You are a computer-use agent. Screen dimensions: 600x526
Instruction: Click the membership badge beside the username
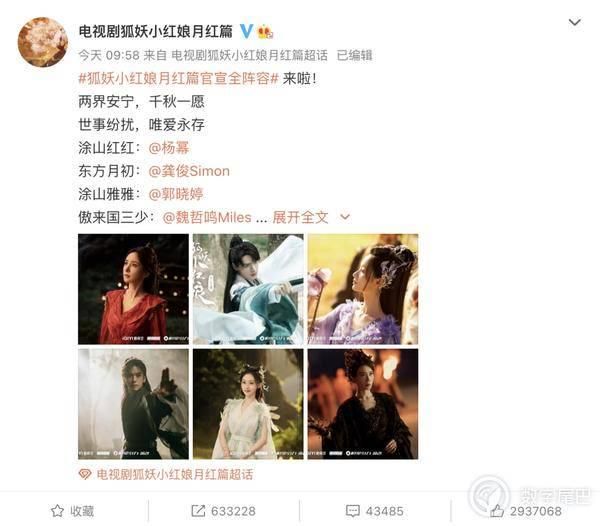(266, 32)
